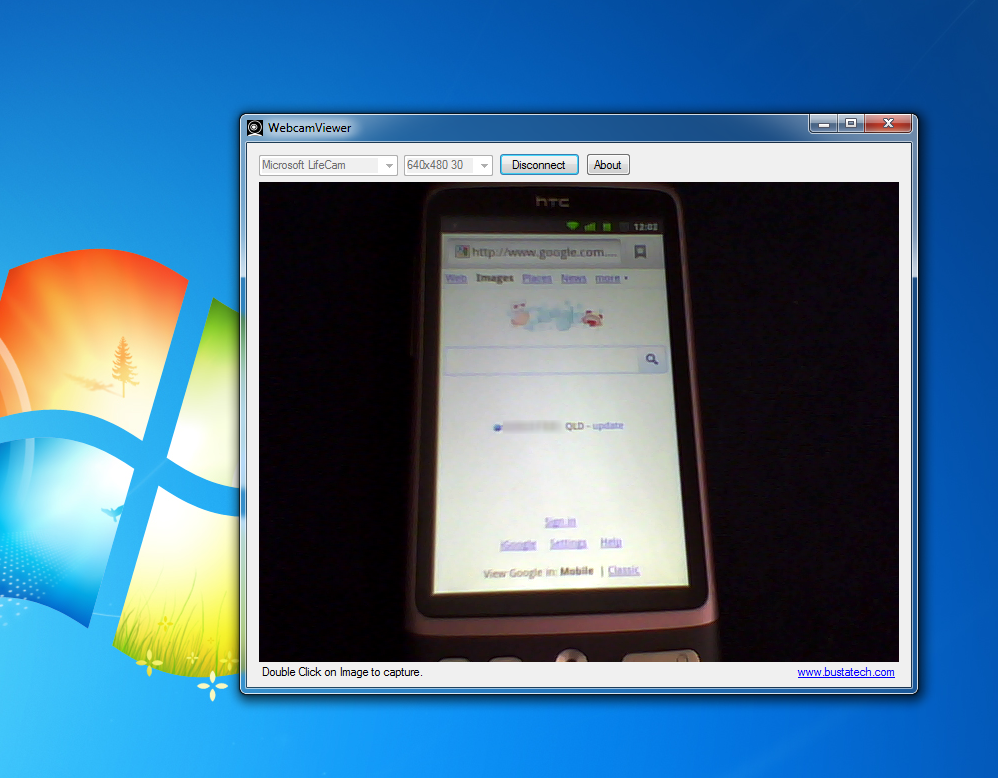Screen dimensions: 998x778
Task: Click the WebcamViewer window title text
Action: point(309,128)
